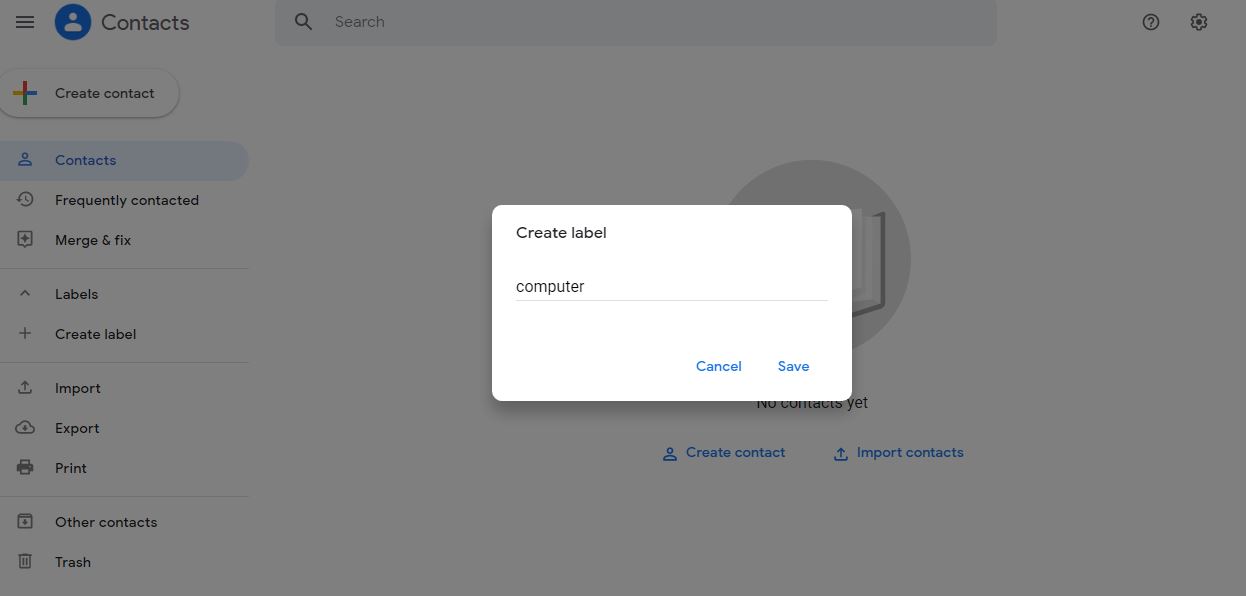Click the history icon for Frequently contacted
Screen dimensions: 1246x596
(x=25, y=200)
